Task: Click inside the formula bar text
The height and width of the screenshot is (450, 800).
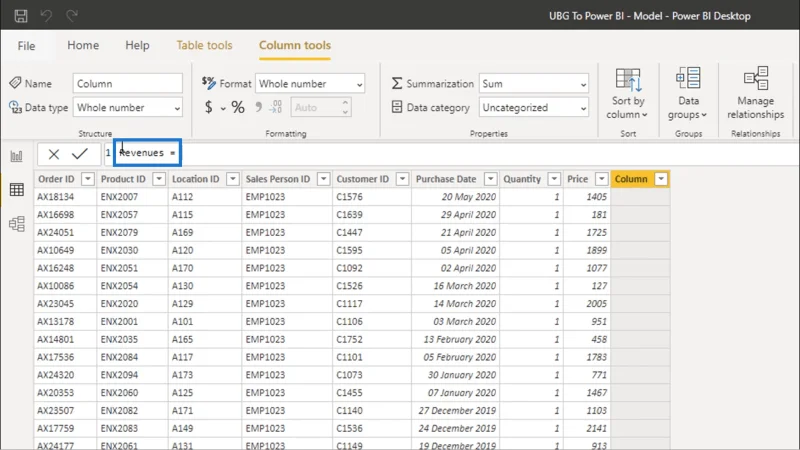Action: (147, 153)
